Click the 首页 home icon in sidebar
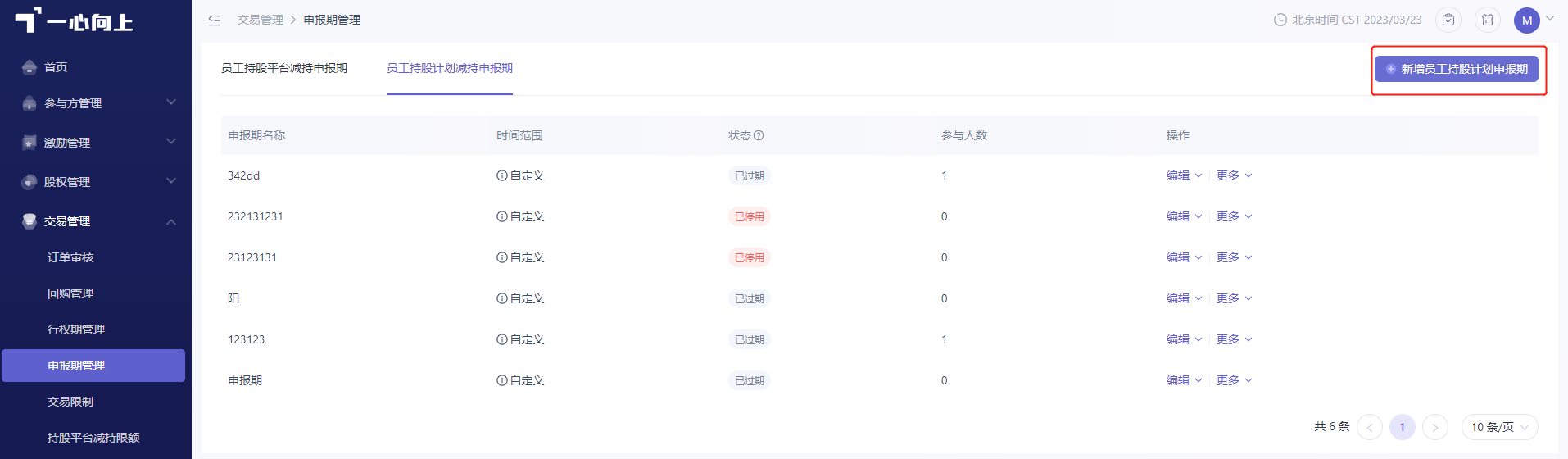 click(29, 67)
